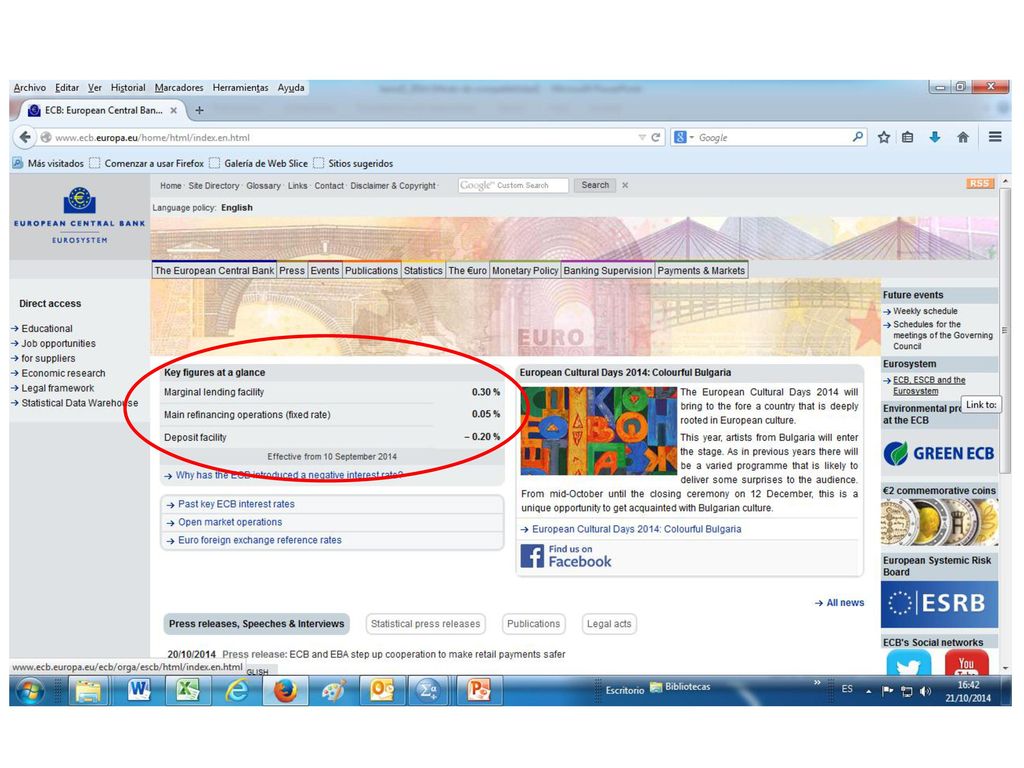Click the All news link
The width and height of the screenshot is (1024, 768).
[845, 603]
